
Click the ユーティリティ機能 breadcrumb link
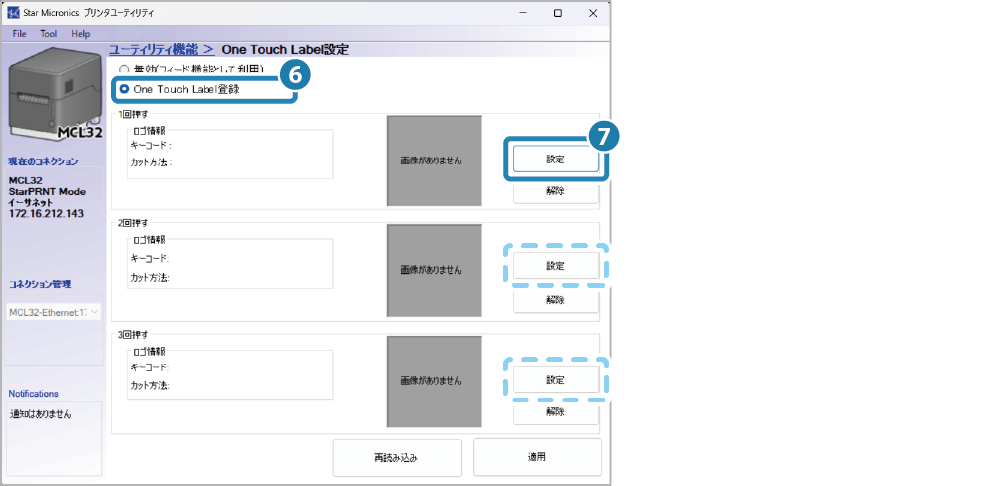[161, 50]
